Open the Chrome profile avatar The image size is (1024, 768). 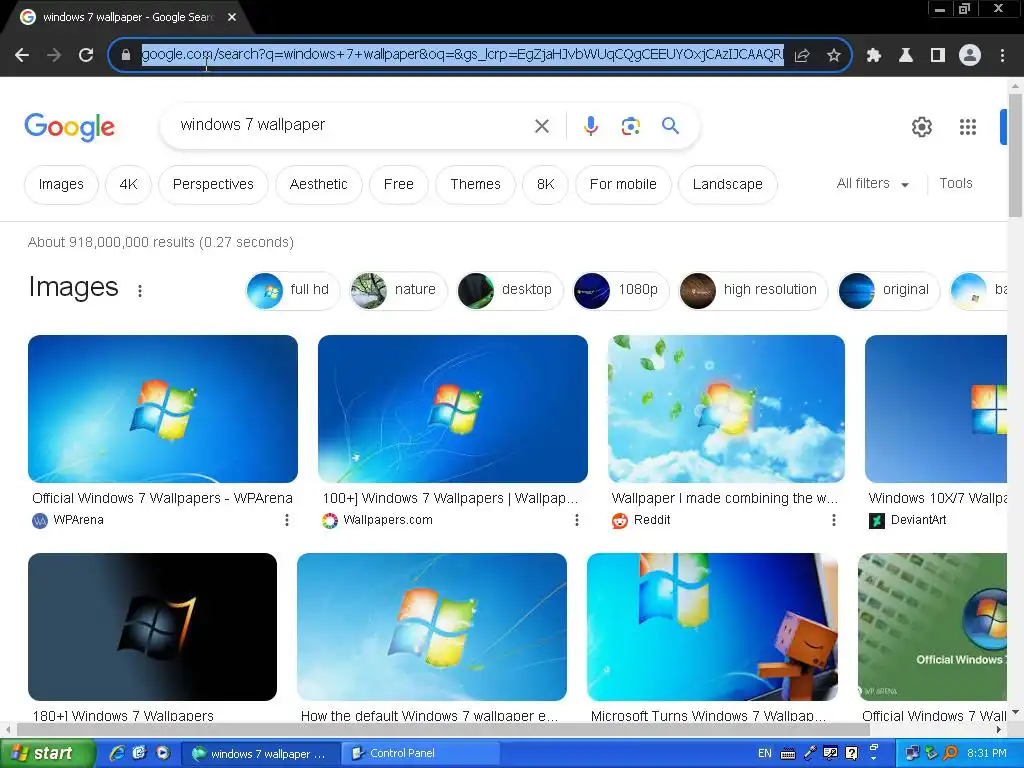pyautogui.click(x=970, y=55)
